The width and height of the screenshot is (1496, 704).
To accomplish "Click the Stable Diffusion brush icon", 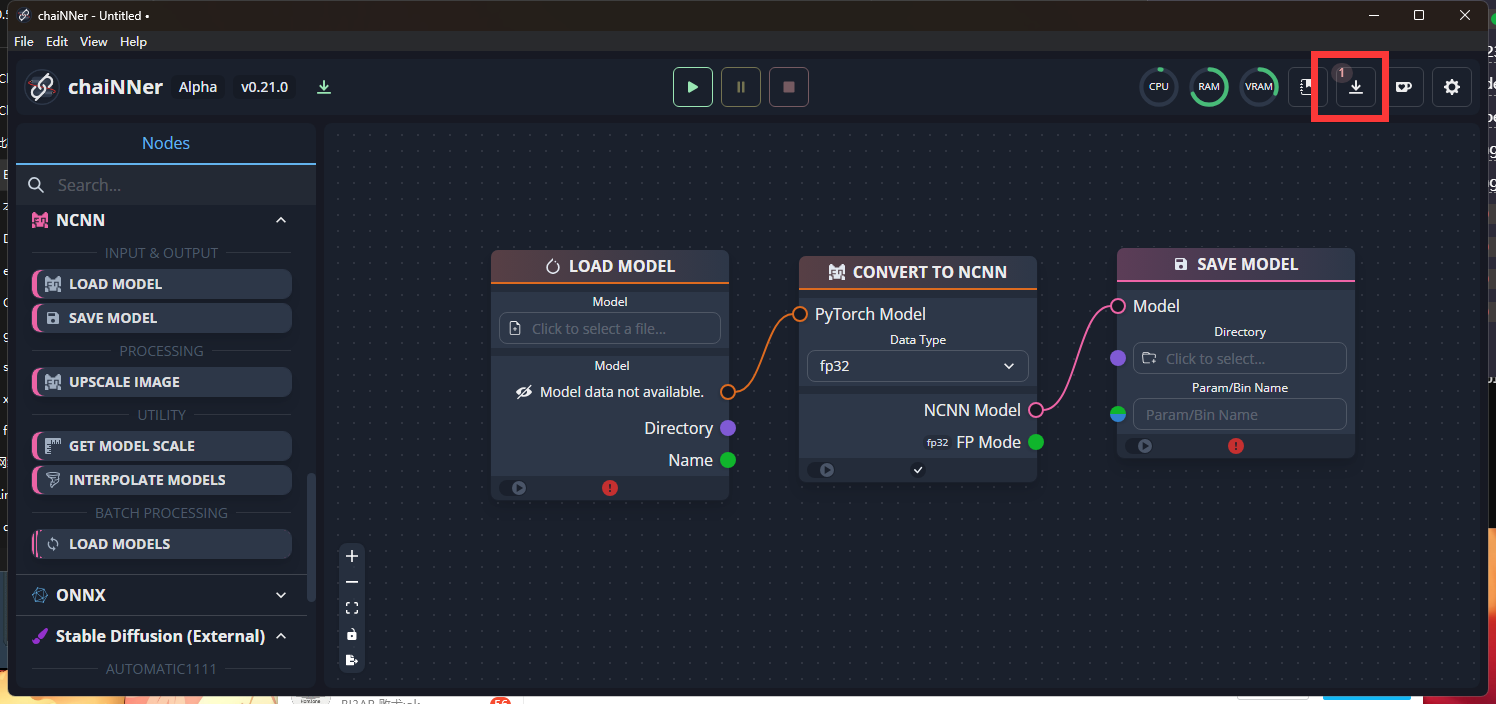I will pos(40,636).
